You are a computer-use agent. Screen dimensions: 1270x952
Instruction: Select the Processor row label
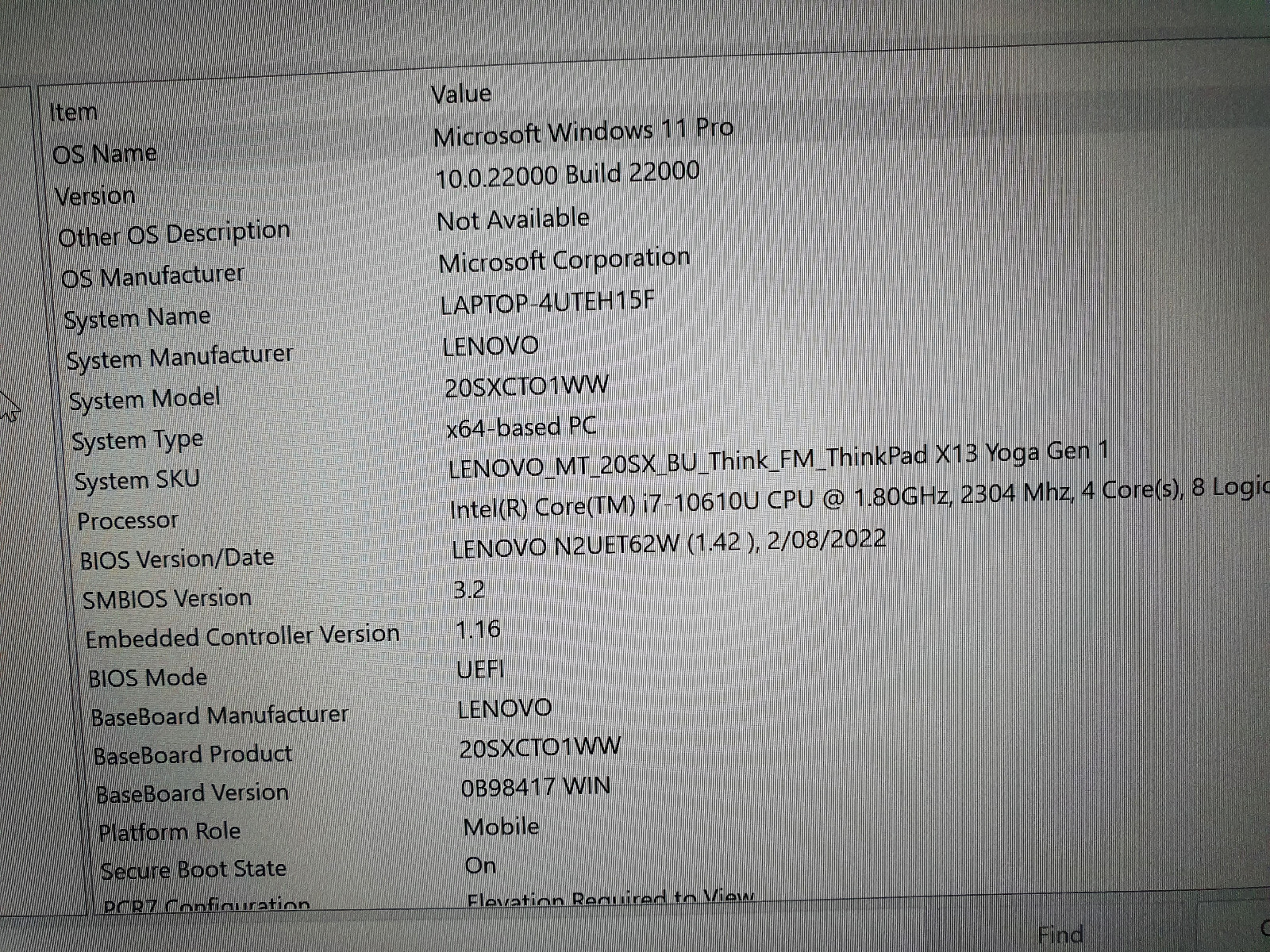click(x=128, y=521)
